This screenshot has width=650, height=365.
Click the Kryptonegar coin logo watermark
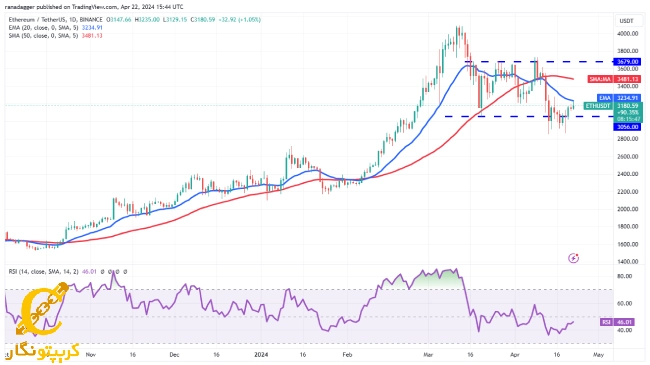[42, 309]
